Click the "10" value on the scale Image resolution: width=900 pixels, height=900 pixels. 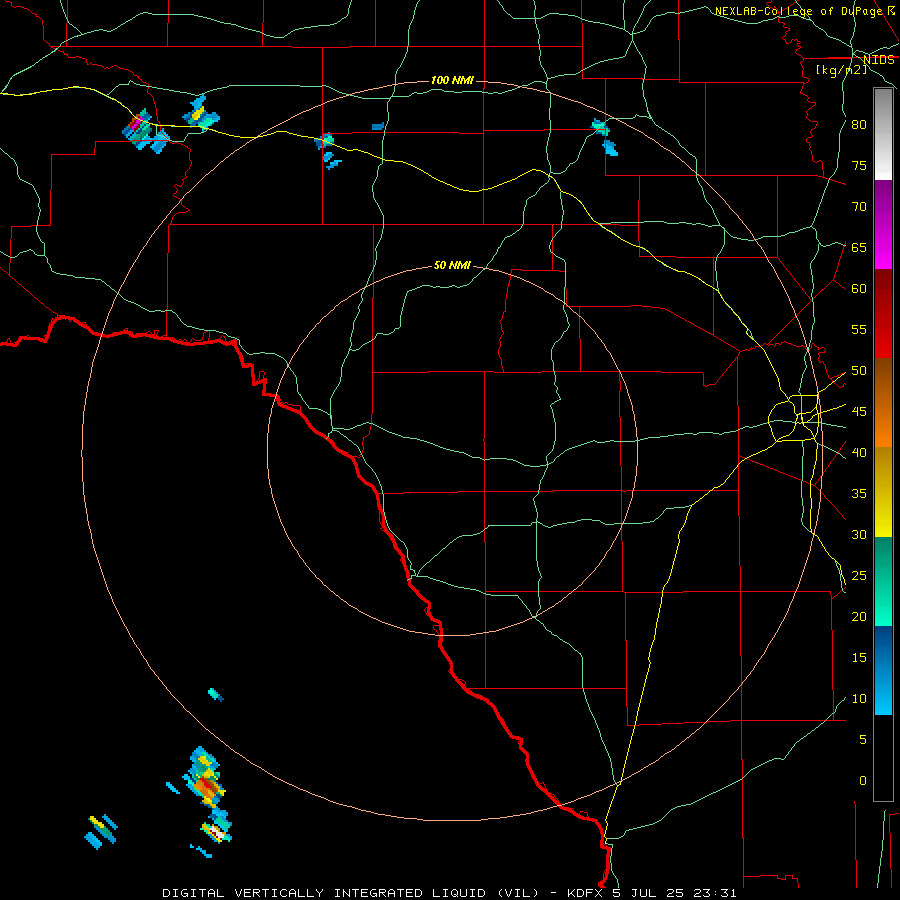click(859, 699)
